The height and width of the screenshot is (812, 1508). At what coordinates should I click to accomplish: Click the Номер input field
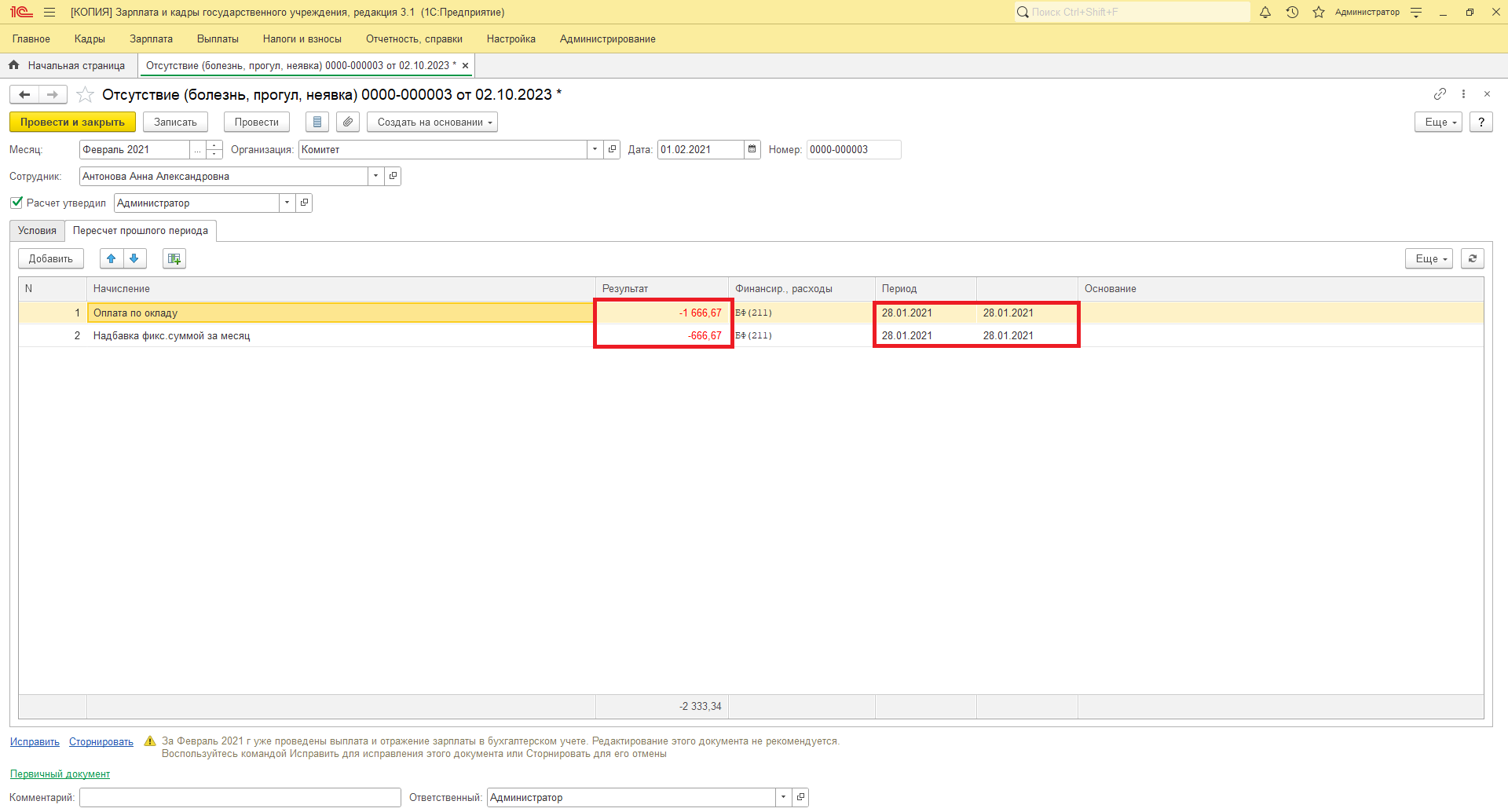pos(854,149)
